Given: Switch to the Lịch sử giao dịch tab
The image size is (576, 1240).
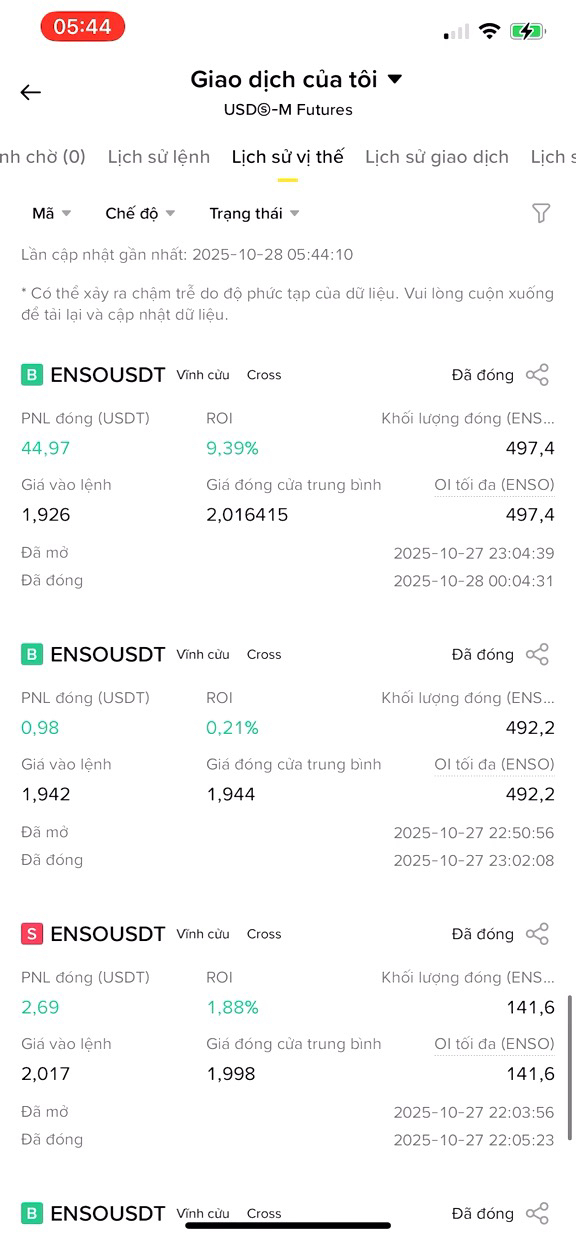Looking at the screenshot, I should [x=437, y=157].
